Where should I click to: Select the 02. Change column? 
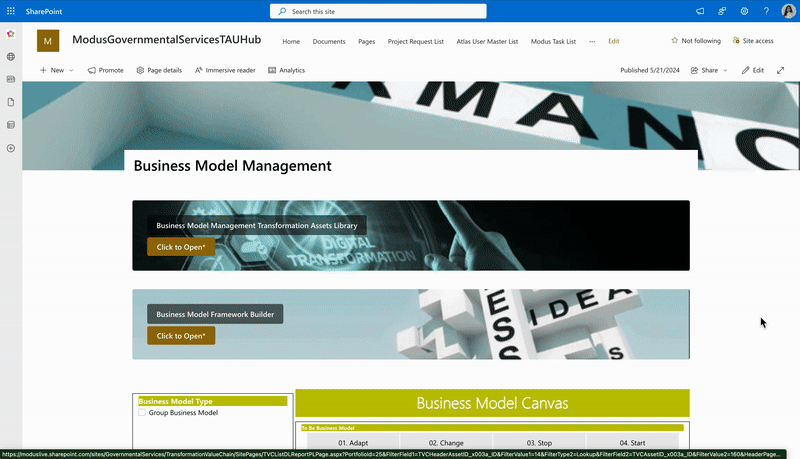click(446, 443)
